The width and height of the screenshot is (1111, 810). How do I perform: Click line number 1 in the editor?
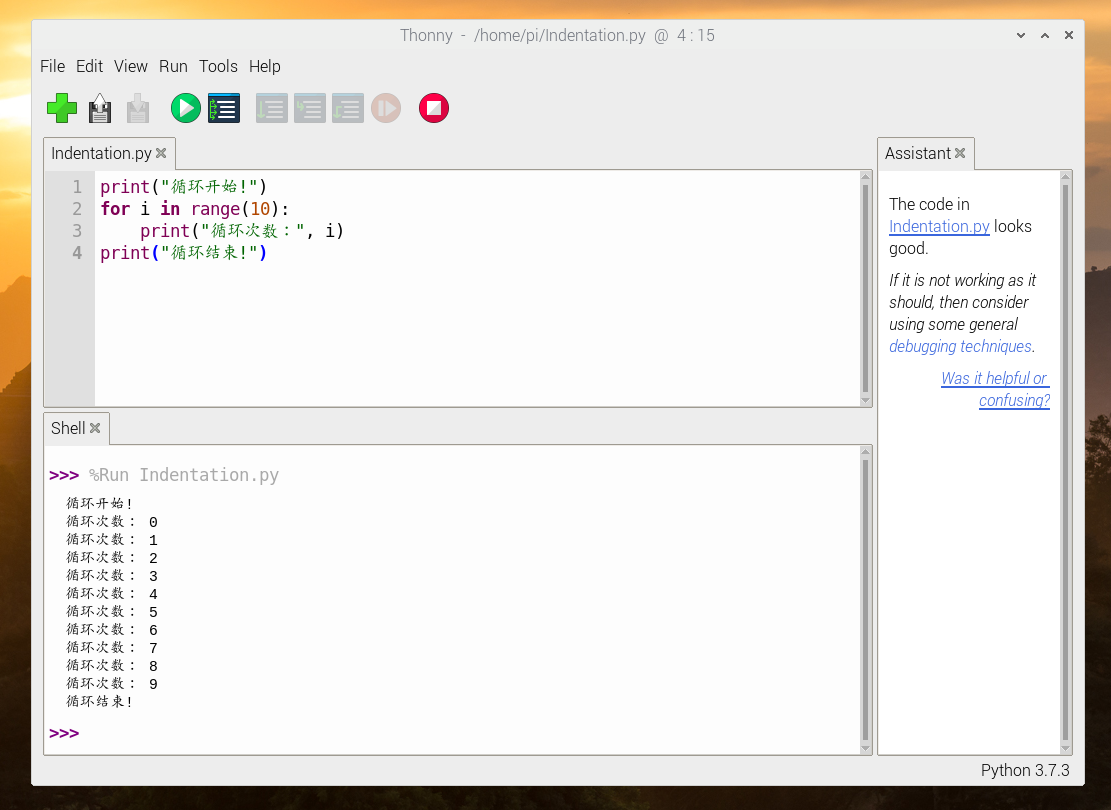click(77, 187)
